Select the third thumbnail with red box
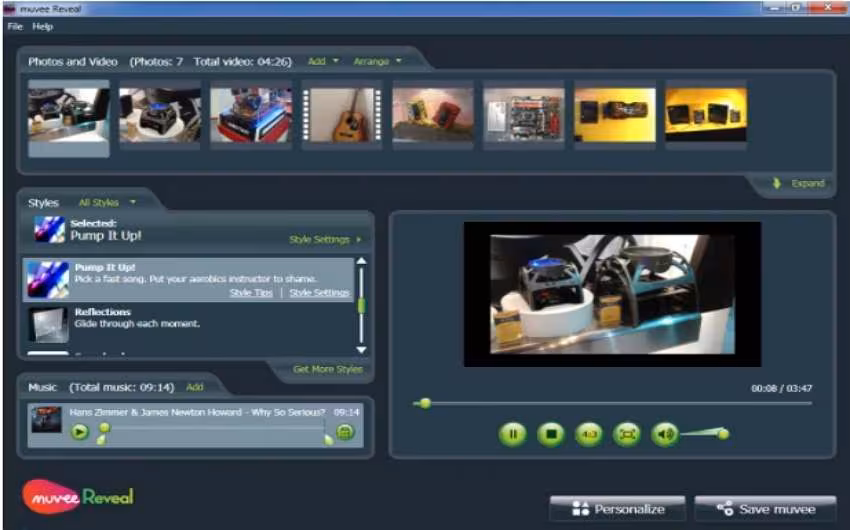Viewport: 850px width, 530px height. tap(251, 115)
